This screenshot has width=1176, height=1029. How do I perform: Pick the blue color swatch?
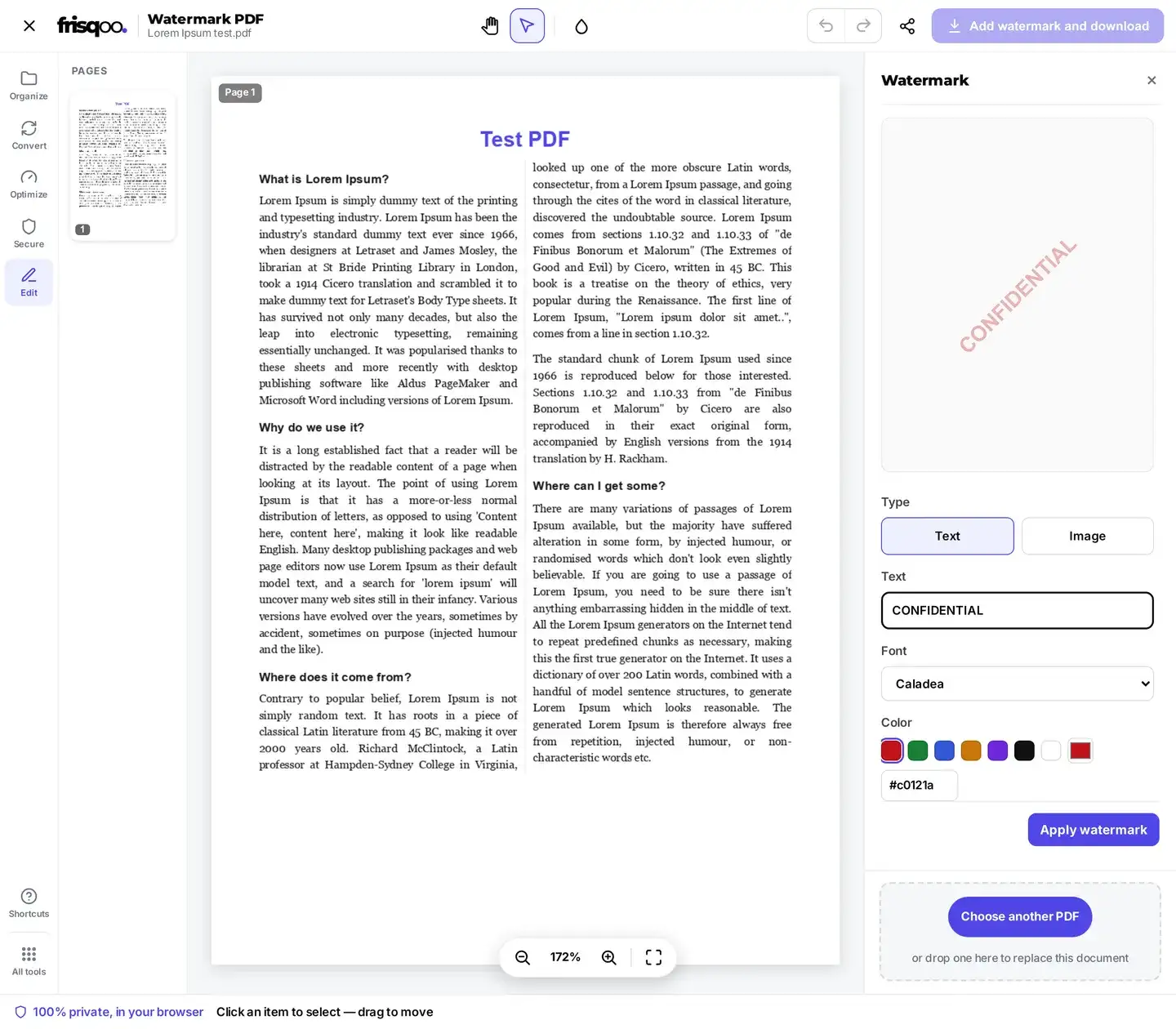coord(944,751)
